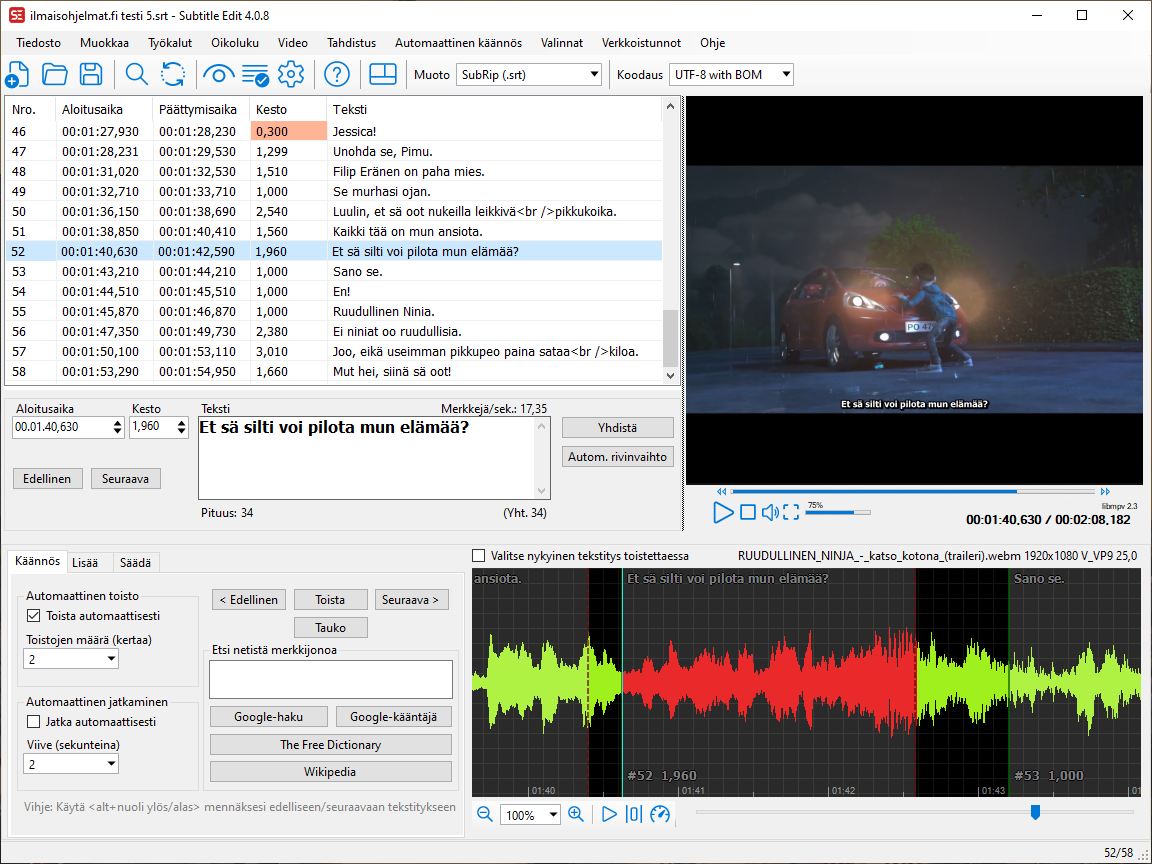Play video with the player play icon
Screen dimensions: 1152x864
pyautogui.click(x=723, y=512)
